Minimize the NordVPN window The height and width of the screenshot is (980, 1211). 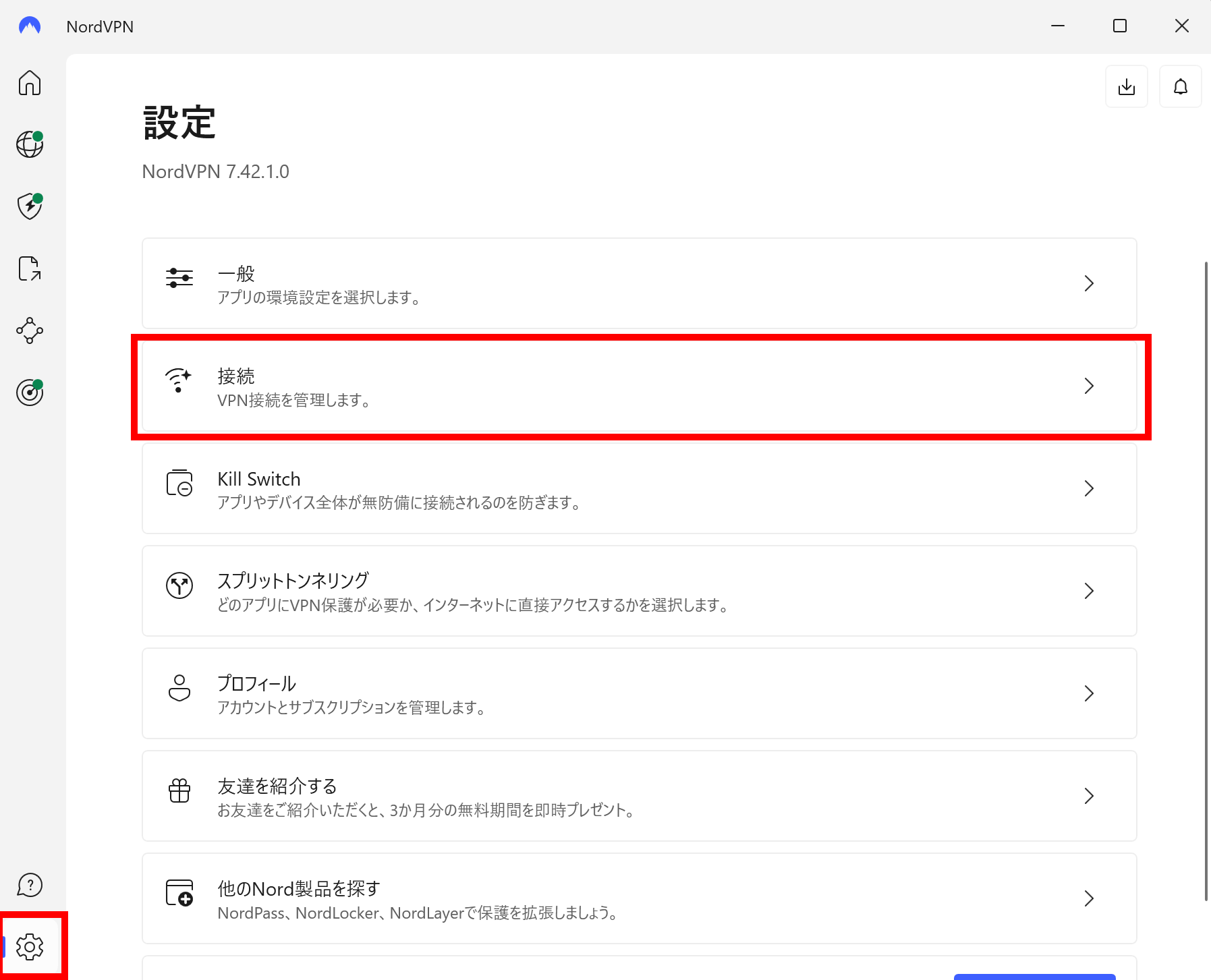coord(1058,26)
